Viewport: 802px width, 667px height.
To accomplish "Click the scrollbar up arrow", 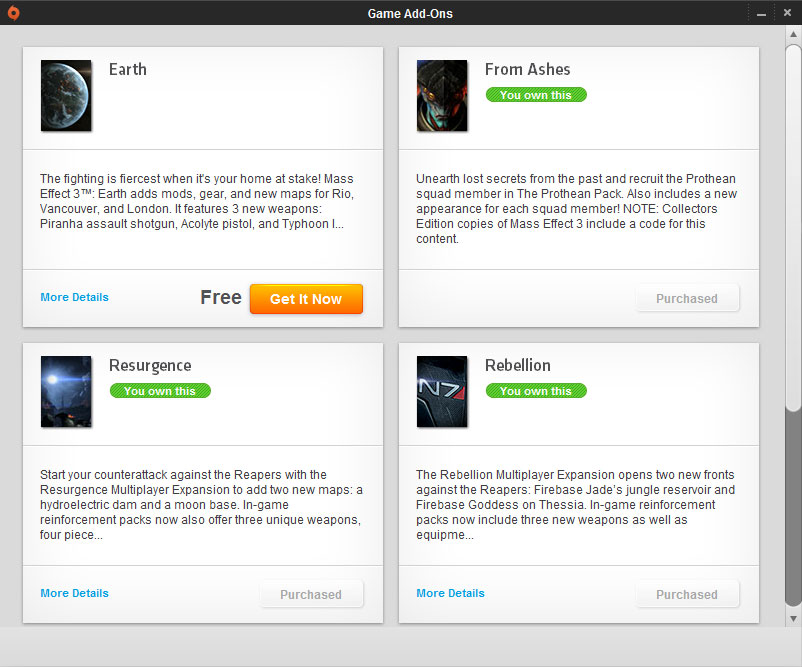I will pos(792,35).
